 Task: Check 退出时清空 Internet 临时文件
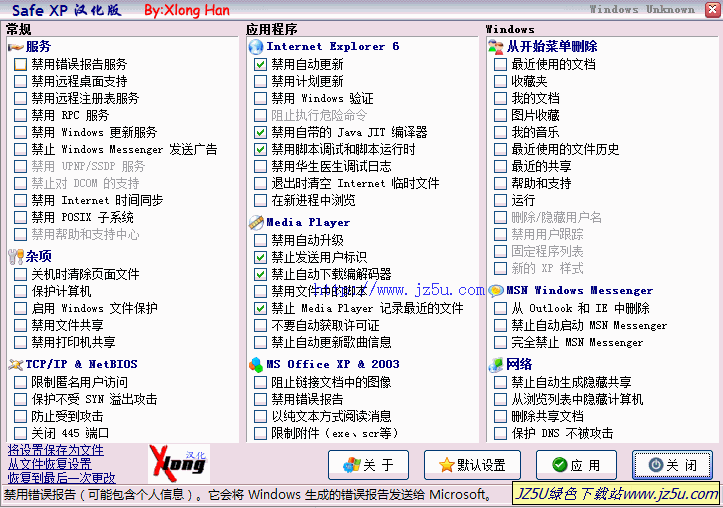tap(261, 183)
